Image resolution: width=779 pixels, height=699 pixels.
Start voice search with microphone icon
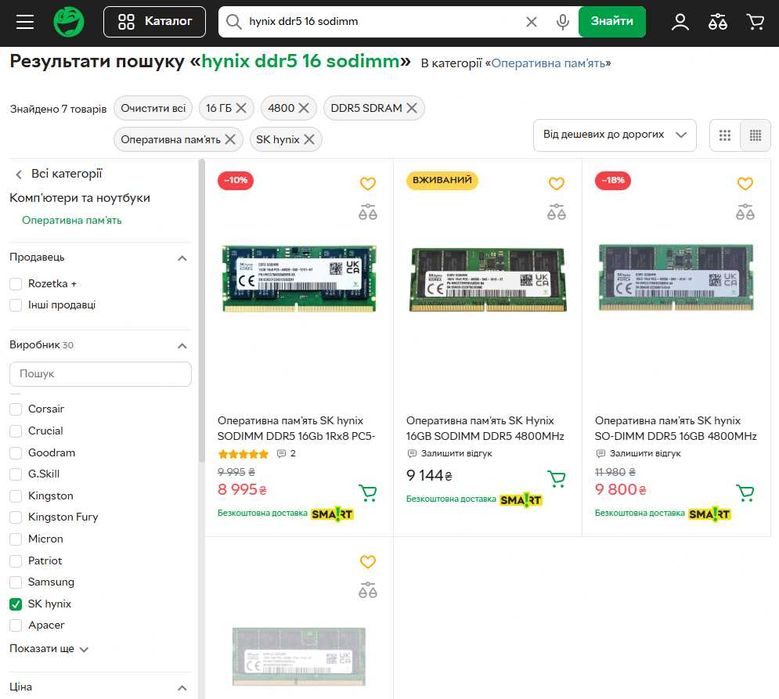pyautogui.click(x=562, y=21)
